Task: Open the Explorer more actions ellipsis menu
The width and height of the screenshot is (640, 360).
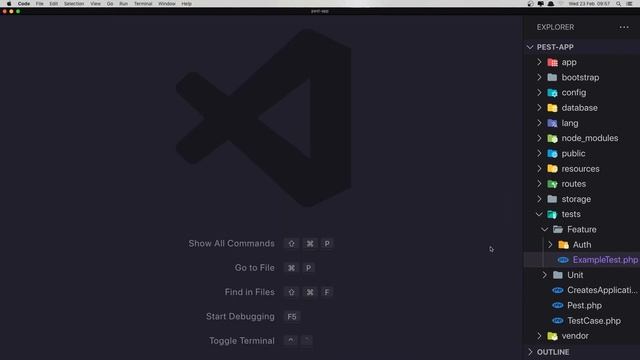Action: pos(624,27)
